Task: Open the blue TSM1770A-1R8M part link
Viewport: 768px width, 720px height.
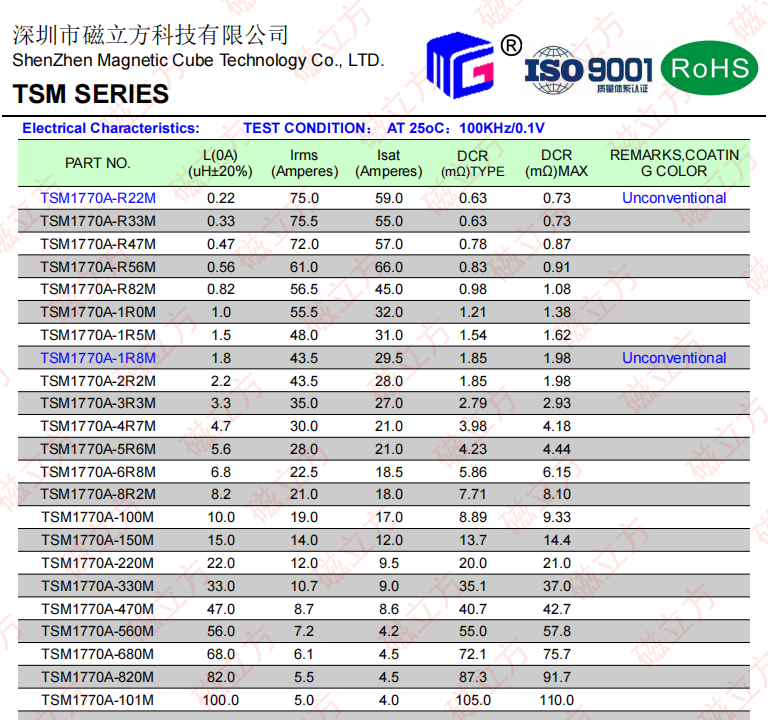Action: pos(98,358)
